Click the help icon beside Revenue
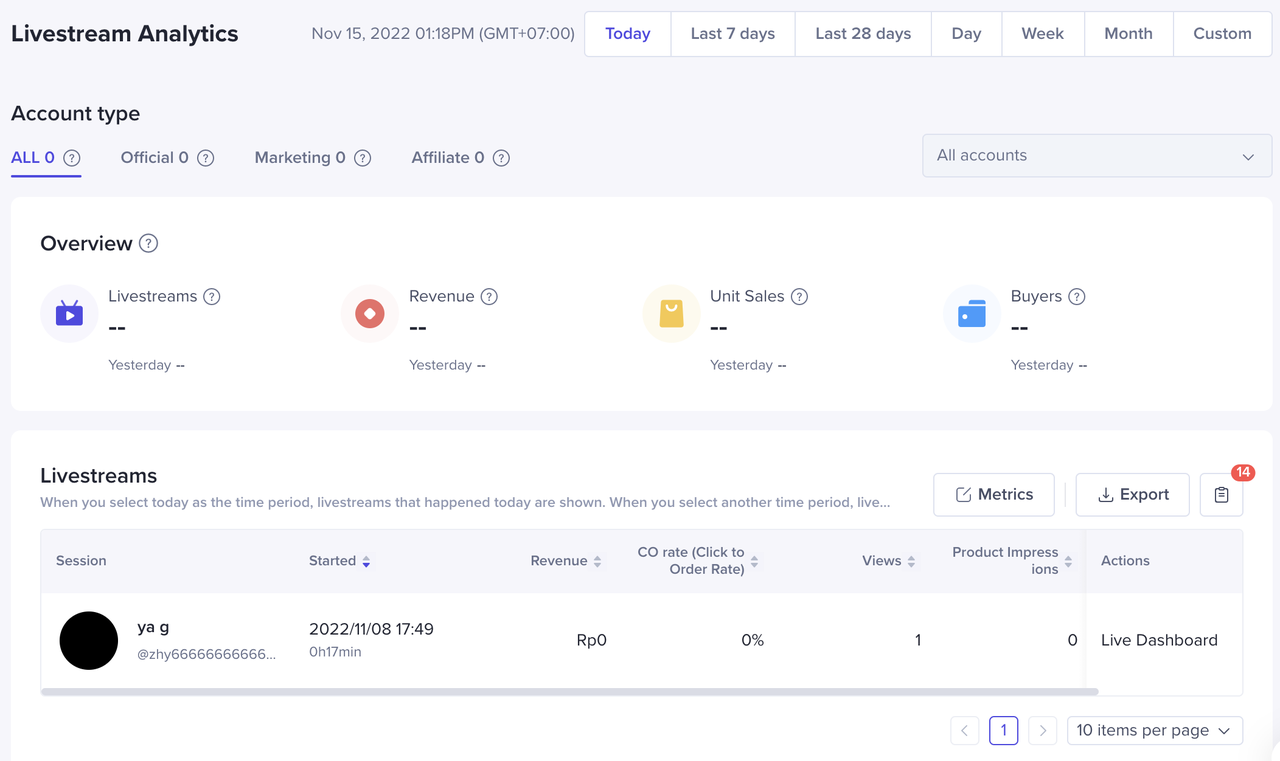Viewport: 1280px width, 761px height. [x=489, y=296]
